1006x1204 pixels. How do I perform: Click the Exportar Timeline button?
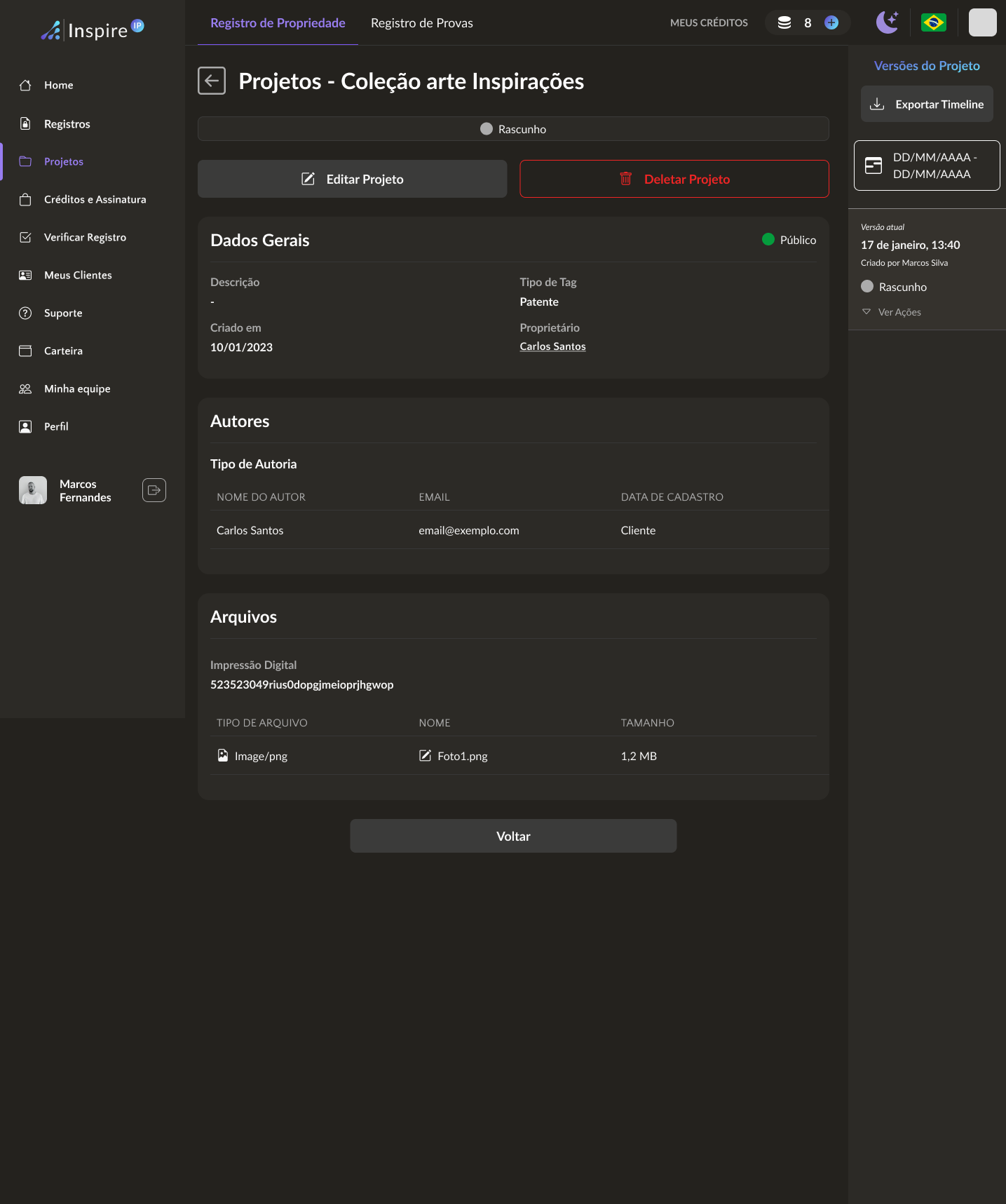[926, 104]
